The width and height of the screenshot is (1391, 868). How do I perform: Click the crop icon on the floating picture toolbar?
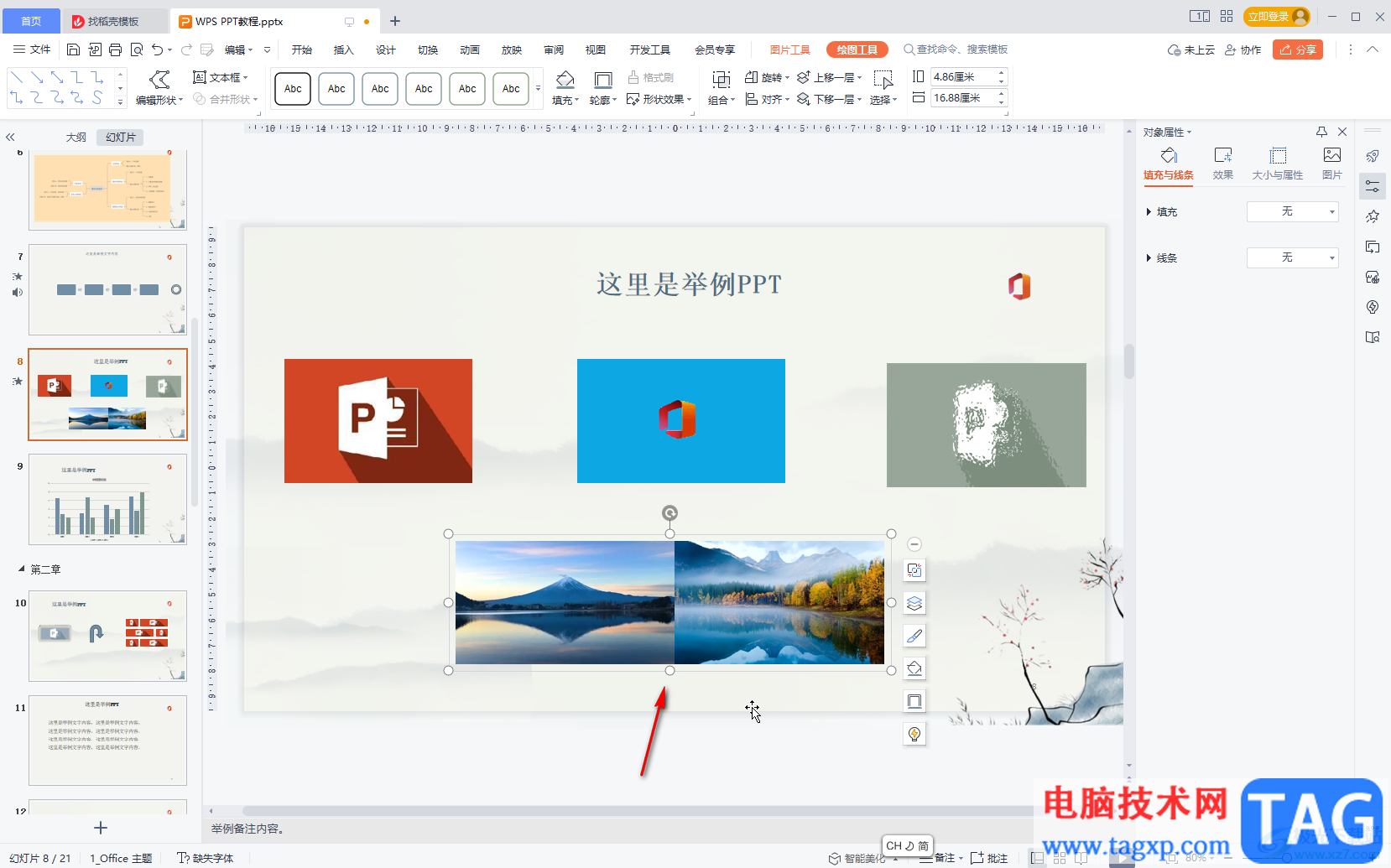pos(914,570)
